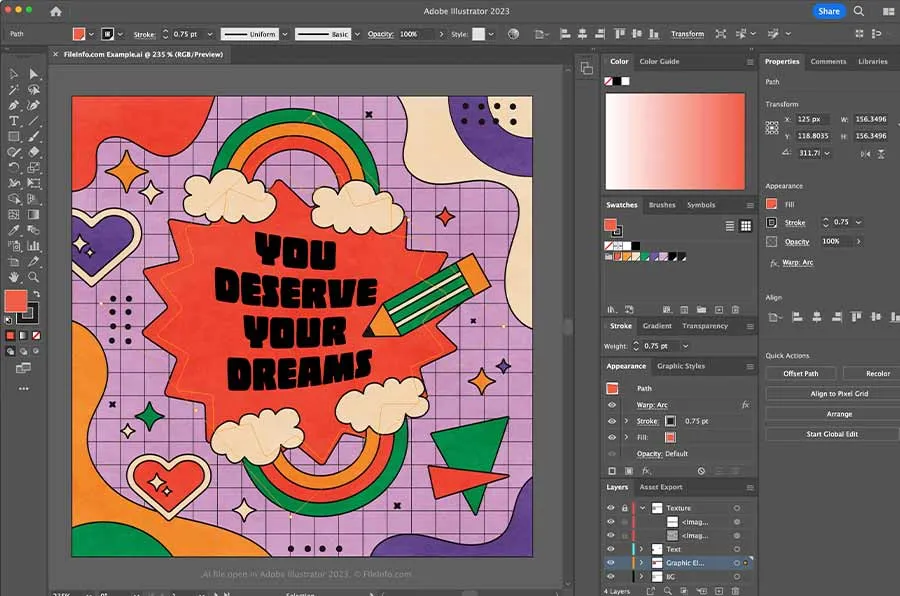Hide the Text layer visibility eye
The height and width of the screenshot is (596, 900).
coord(611,549)
